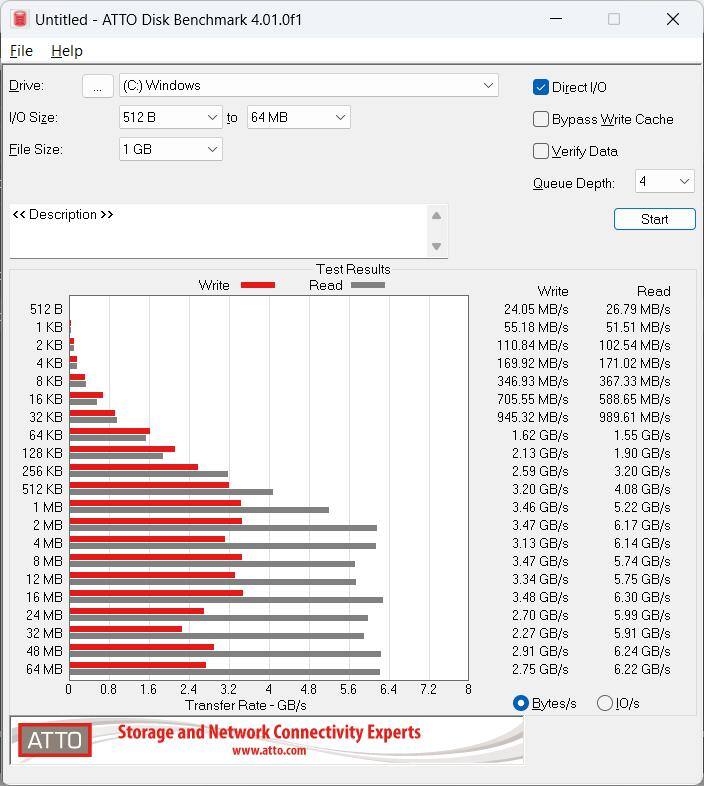The width and height of the screenshot is (705, 786).
Task: Click the ATTO Disk Benchmark title bar icon
Action: click(x=20, y=20)
